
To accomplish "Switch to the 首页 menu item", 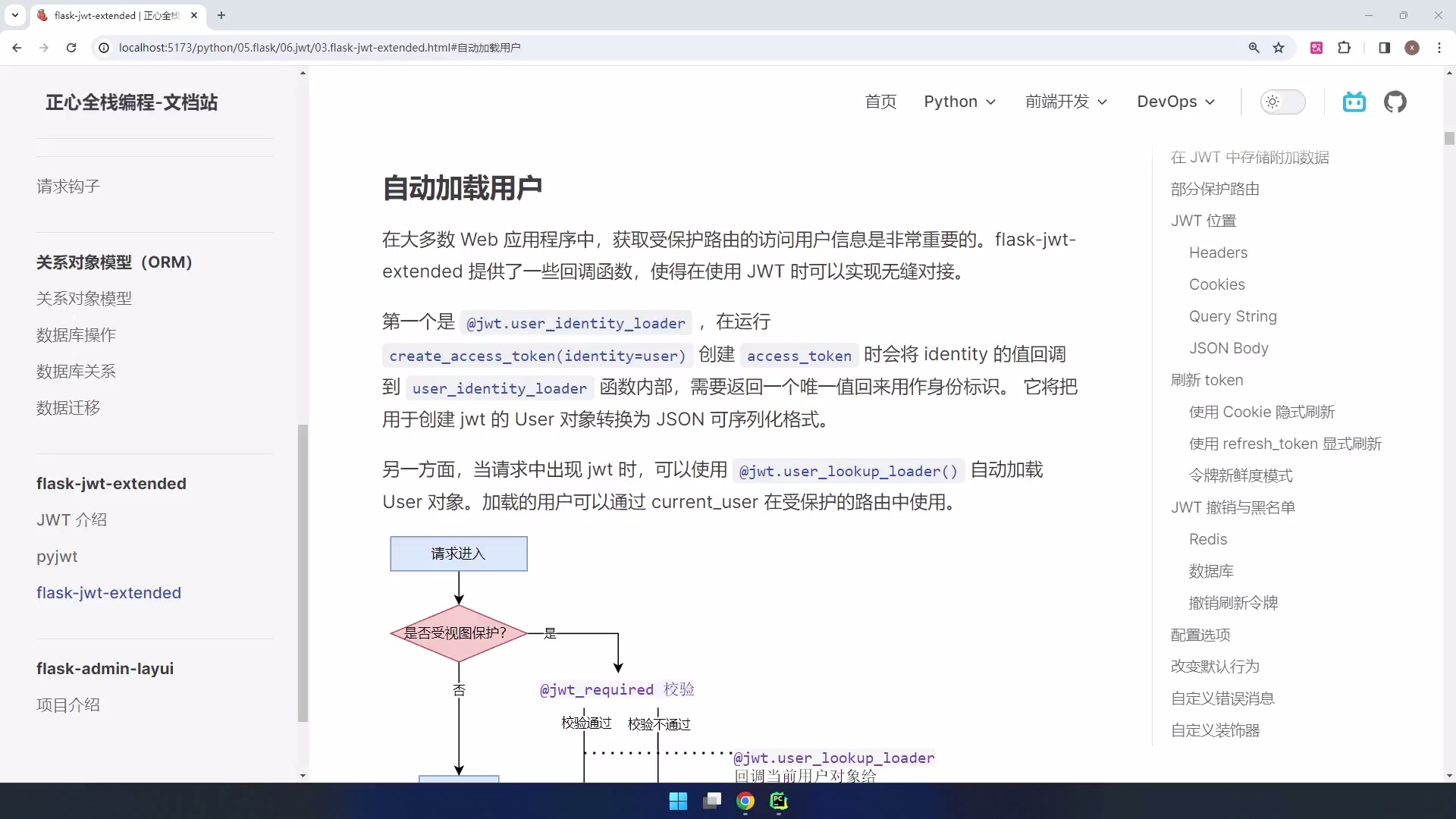I will pyautogui.click(x=880, y=102).
